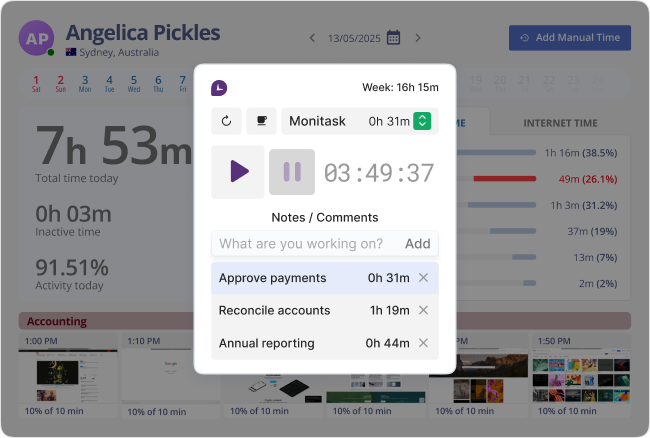Select day 4 Tue in the calendar strip

[x=109, y=84]
